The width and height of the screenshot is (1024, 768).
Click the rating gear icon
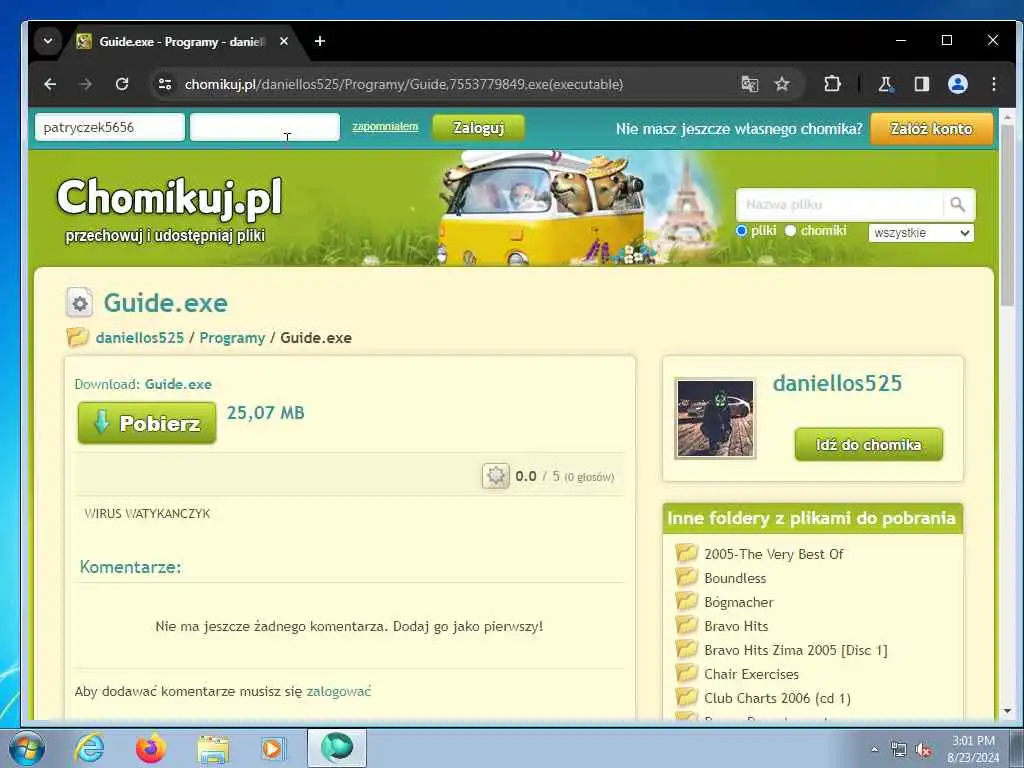[x=496, y=476]
